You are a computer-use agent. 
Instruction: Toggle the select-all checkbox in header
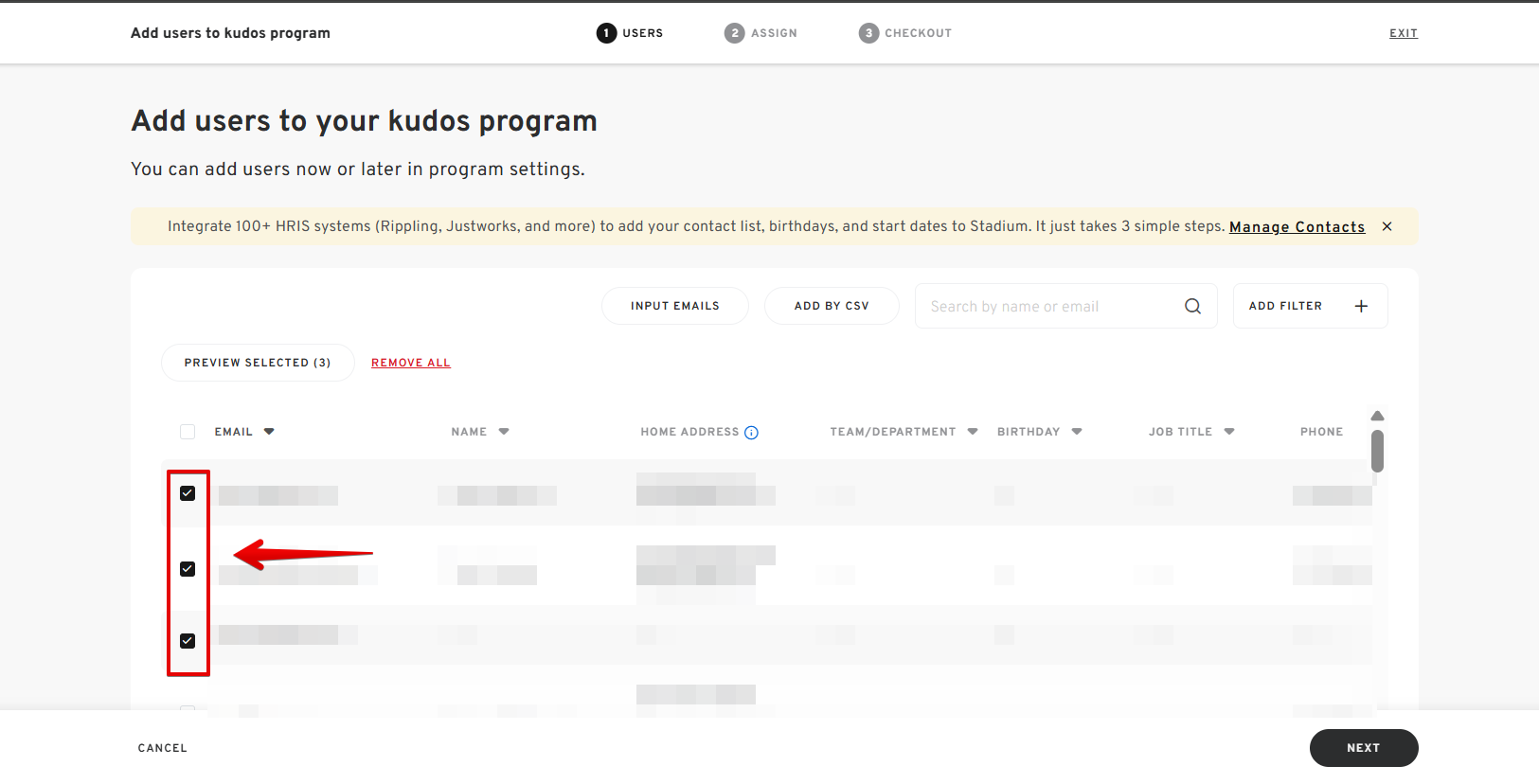tap(188, 432)
